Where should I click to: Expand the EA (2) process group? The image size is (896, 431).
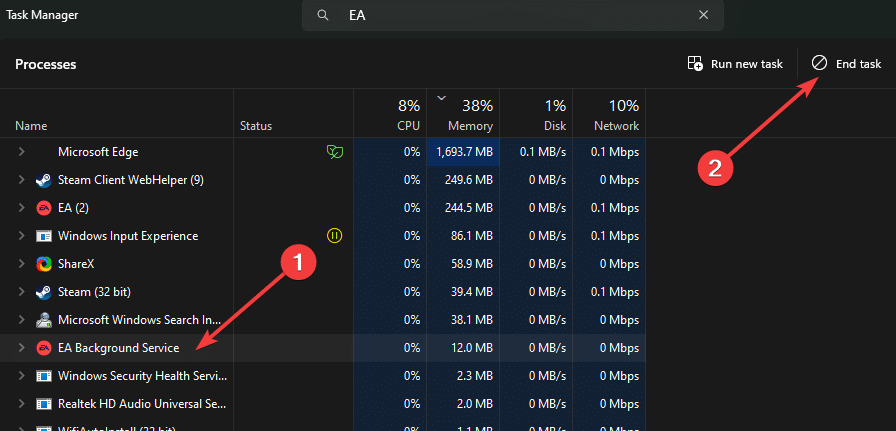coord(21,208)
